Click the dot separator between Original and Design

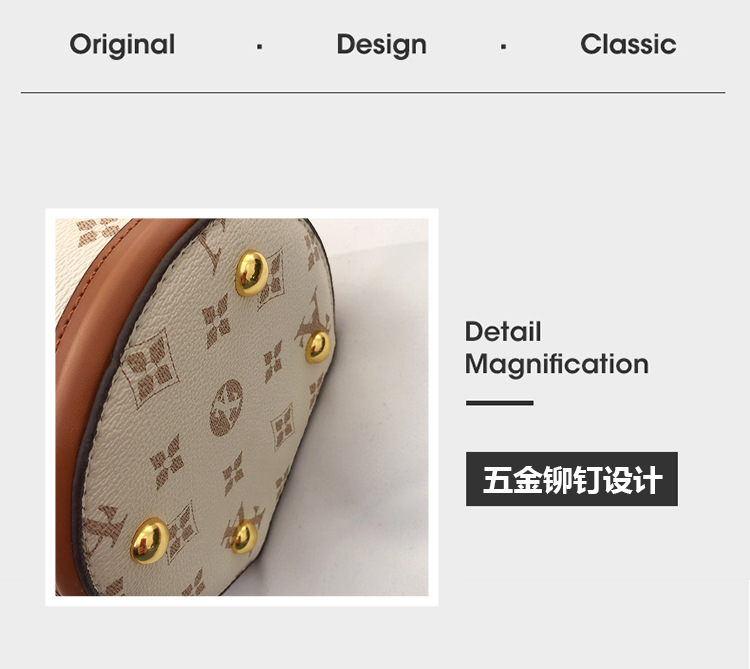tap(259, 46)
